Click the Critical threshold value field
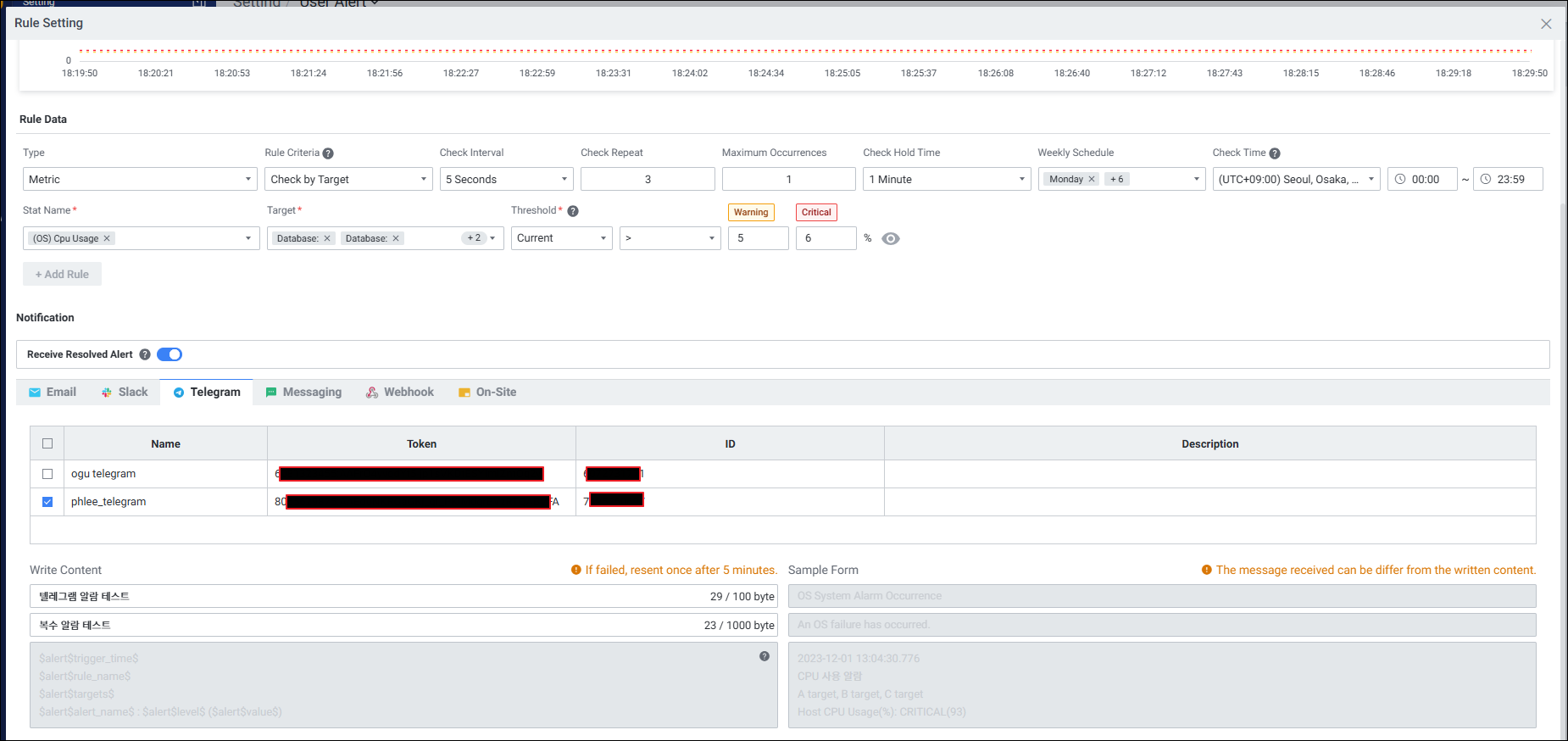 coord(825,238)
